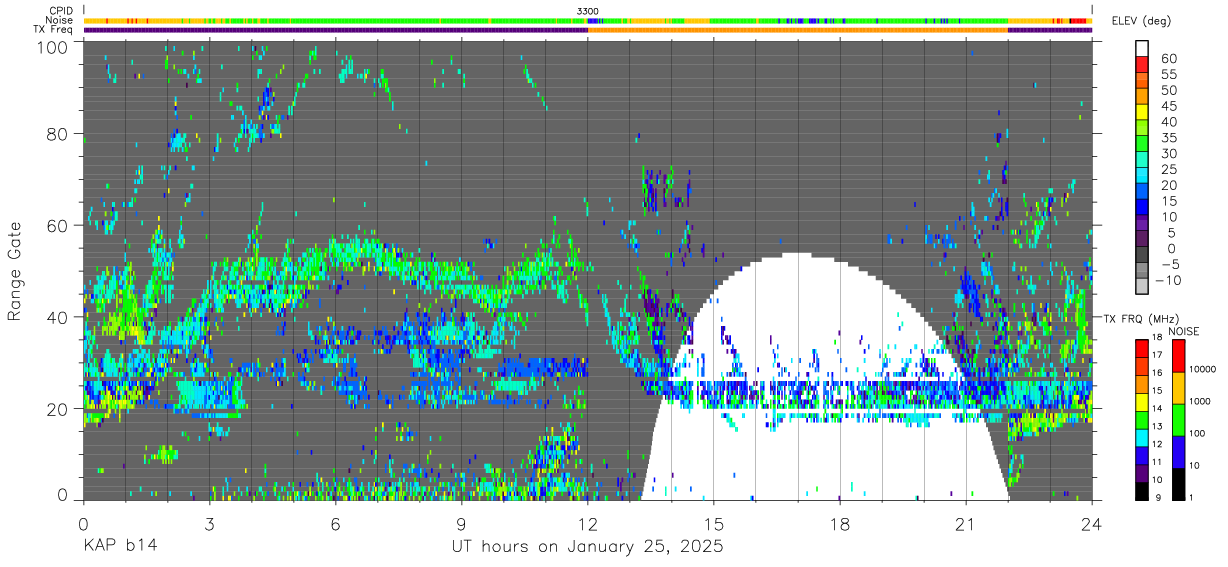
Task: Click the KAP b14 radar label
Action: tap(119, 546)
